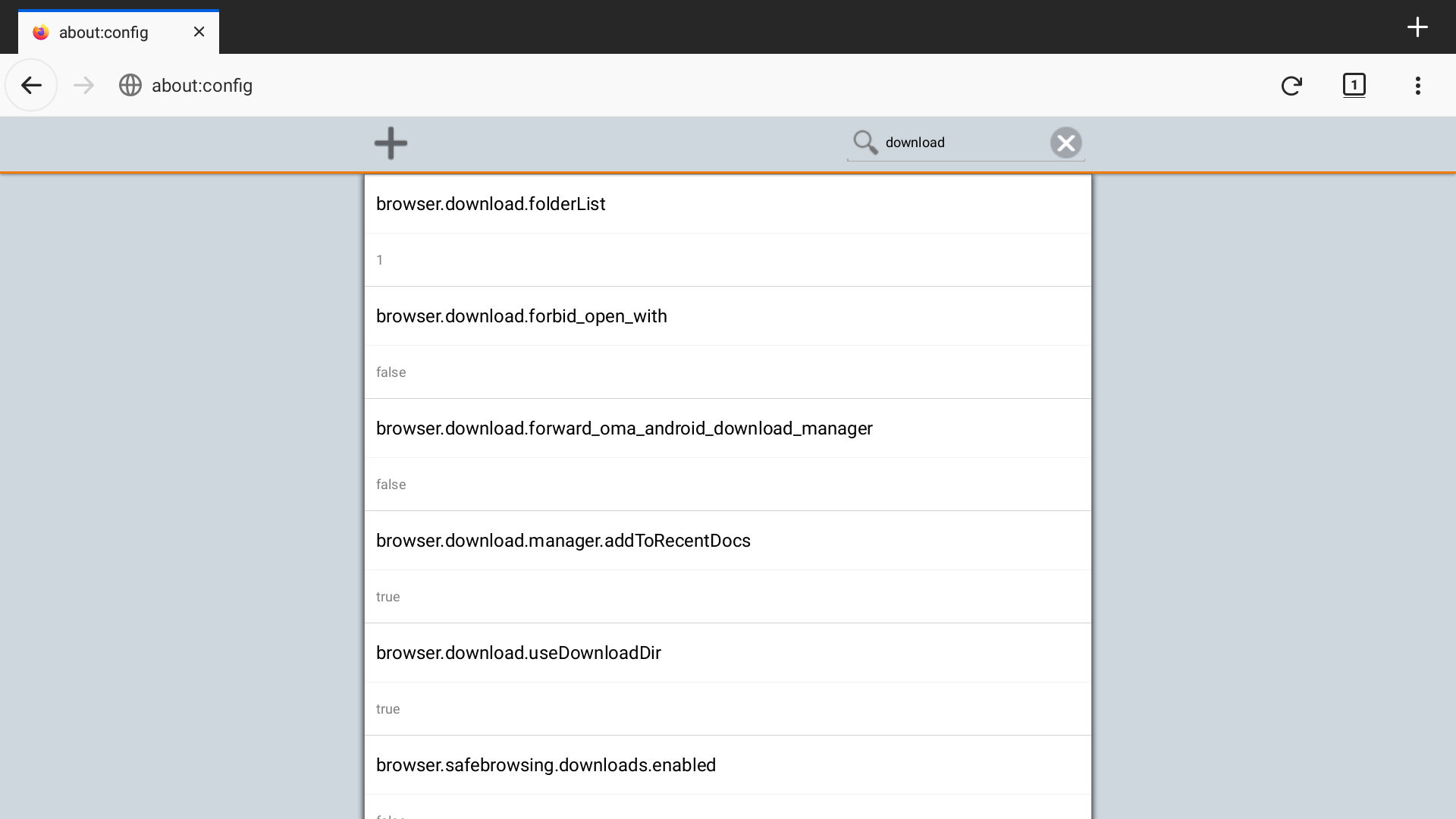
Task: Toggle browser.download.manager.addToRecentDocs true value
Action: [x=388, y=597]
